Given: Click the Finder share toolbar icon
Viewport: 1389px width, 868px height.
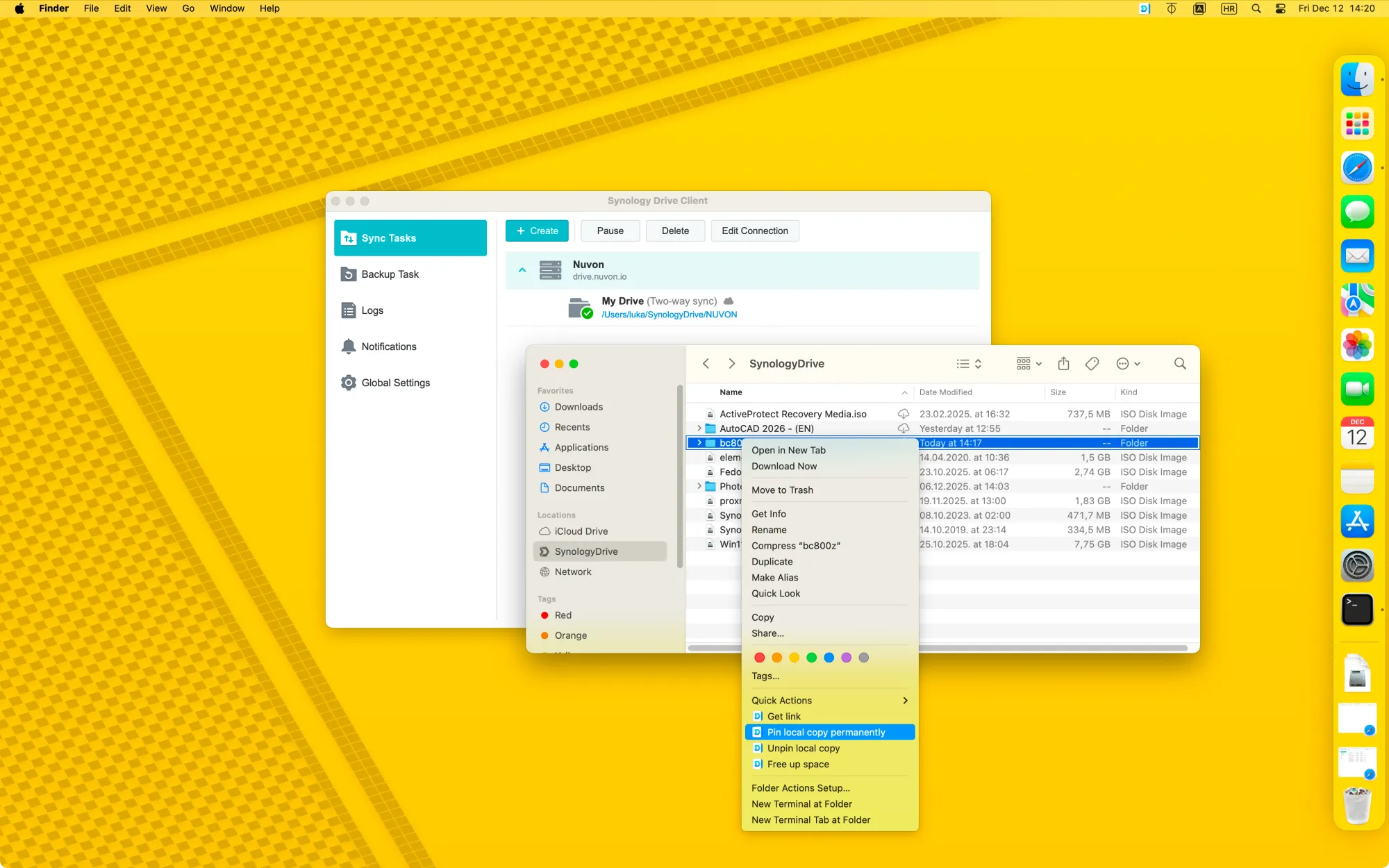Looking at the screenshot, I should point(1063,364).
